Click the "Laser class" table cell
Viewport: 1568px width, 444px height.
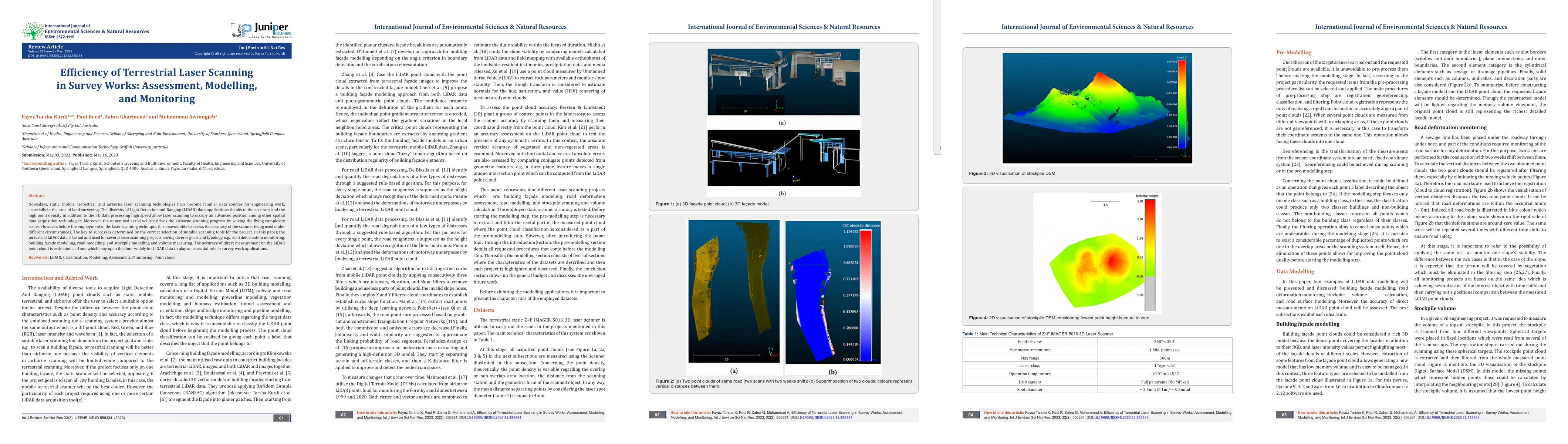1029,366
